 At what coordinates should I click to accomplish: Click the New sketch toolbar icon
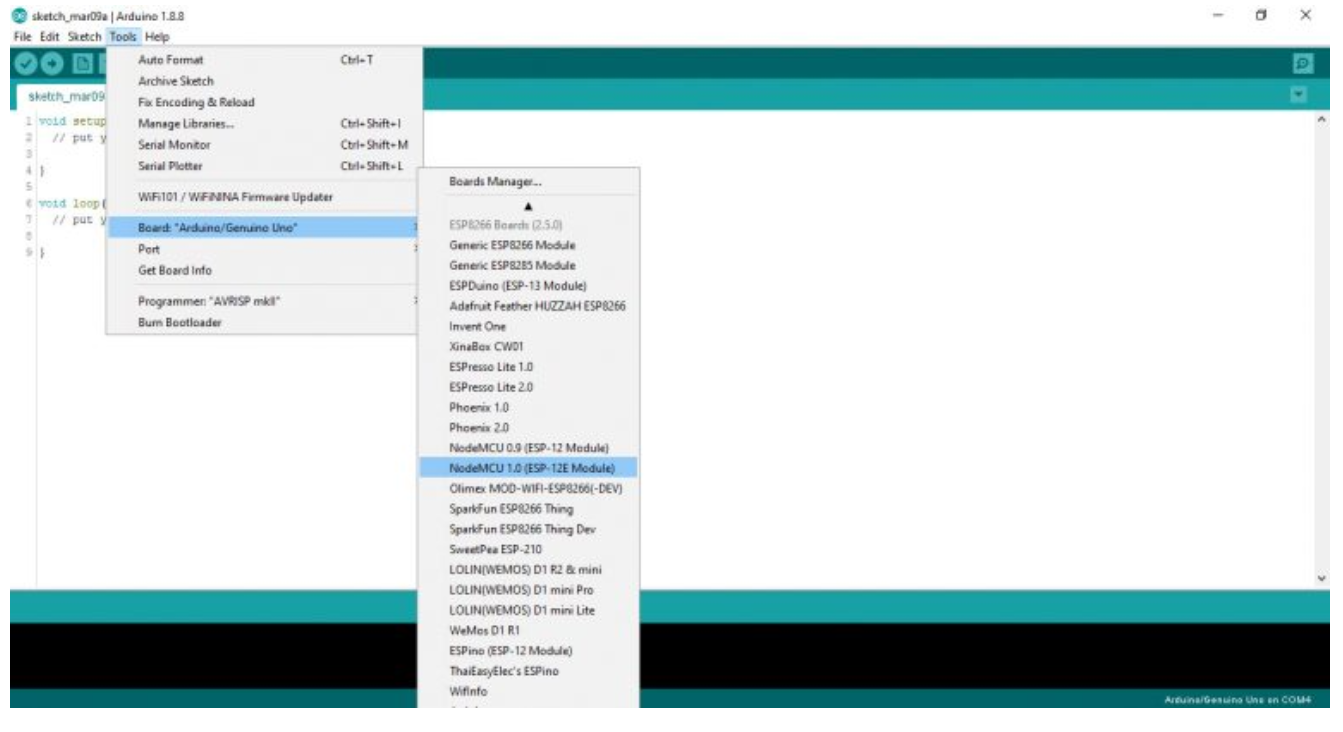85,62
